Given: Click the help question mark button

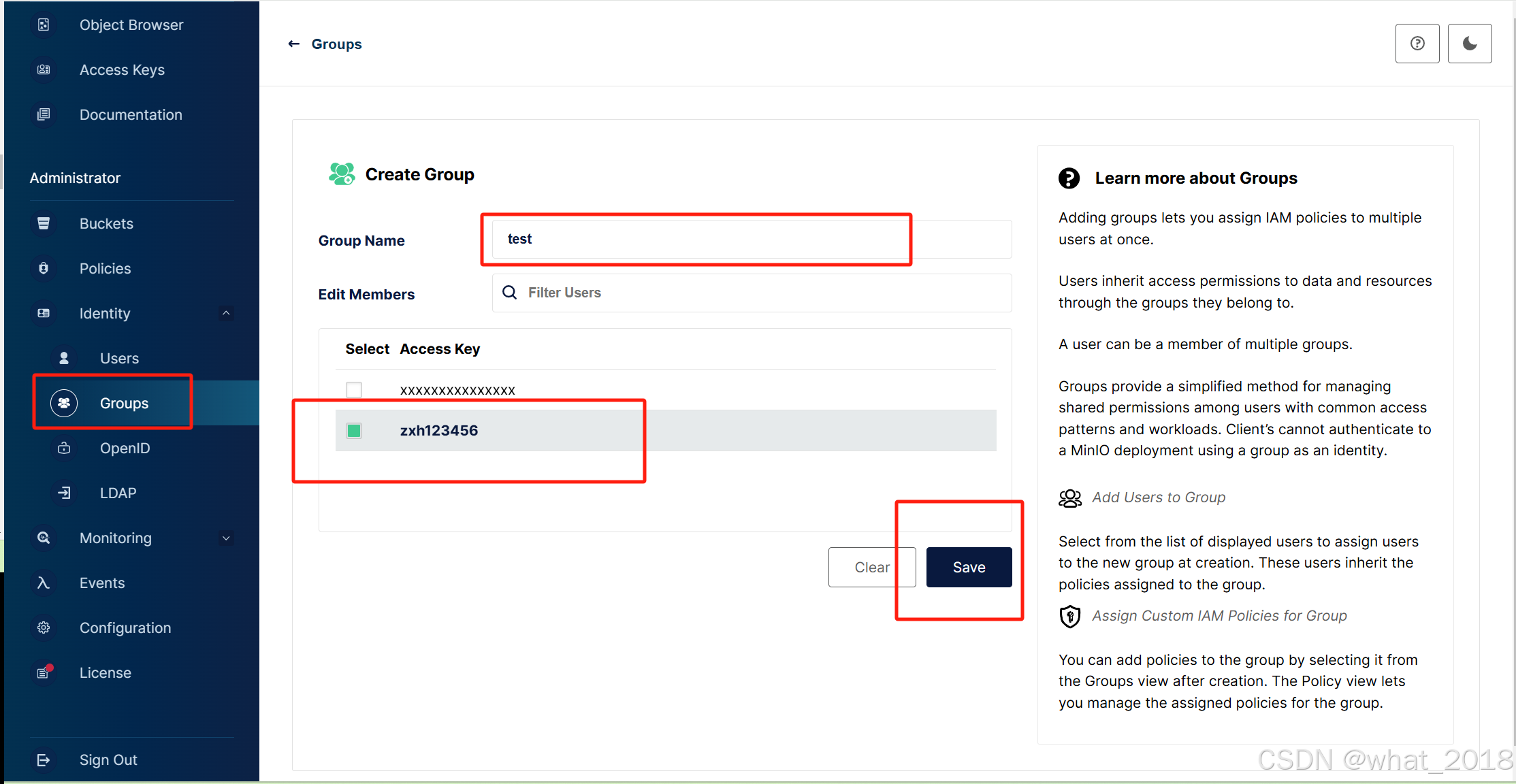Looking at the screenshot, I should (x=1417, y=44).
